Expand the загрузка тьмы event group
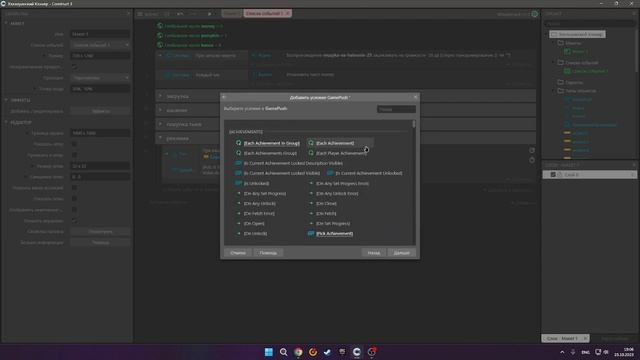The image size is (640, 360). coord(160,124)
